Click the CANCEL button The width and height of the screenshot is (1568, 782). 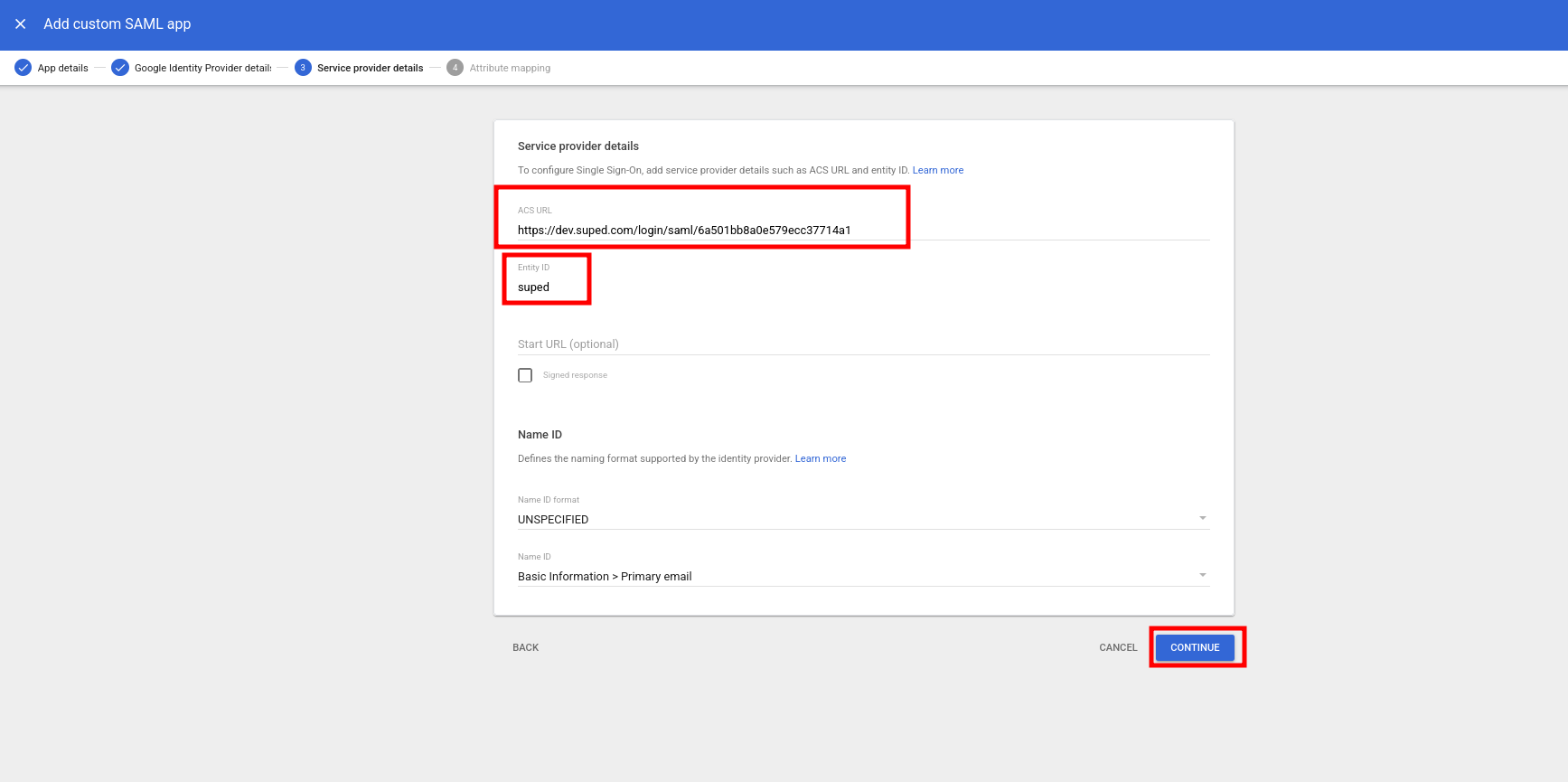[x=1118, y=647]
